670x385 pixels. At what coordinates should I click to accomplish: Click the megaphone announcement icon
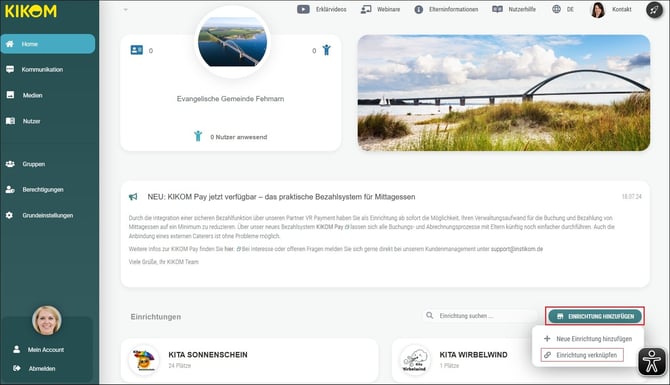coord(133,197)
